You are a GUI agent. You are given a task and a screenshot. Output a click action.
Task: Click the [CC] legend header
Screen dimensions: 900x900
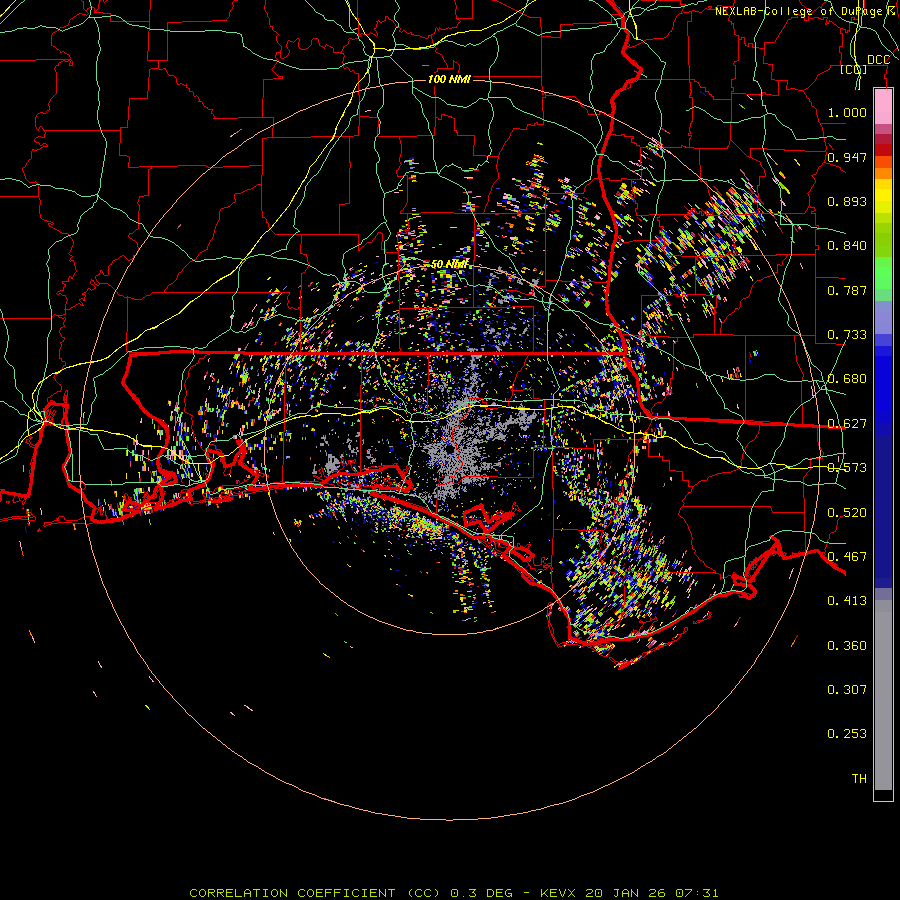click(x=854, y=69)
